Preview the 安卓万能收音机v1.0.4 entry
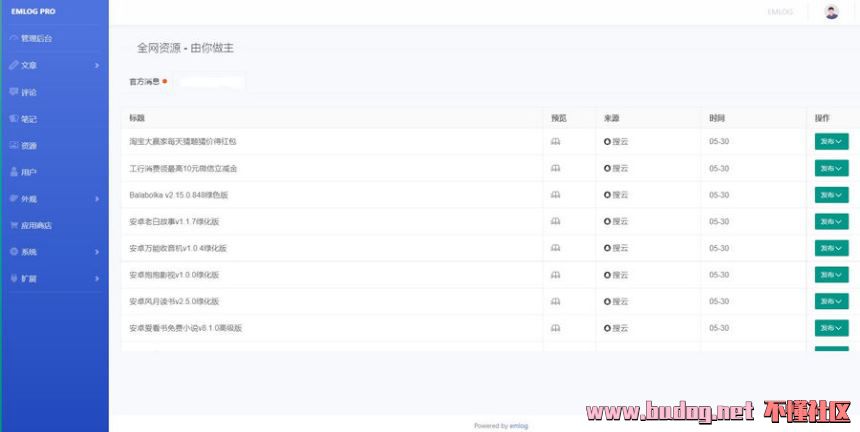Image resolution: width=860 pixels, height=432 pixels. click(556, 248)
